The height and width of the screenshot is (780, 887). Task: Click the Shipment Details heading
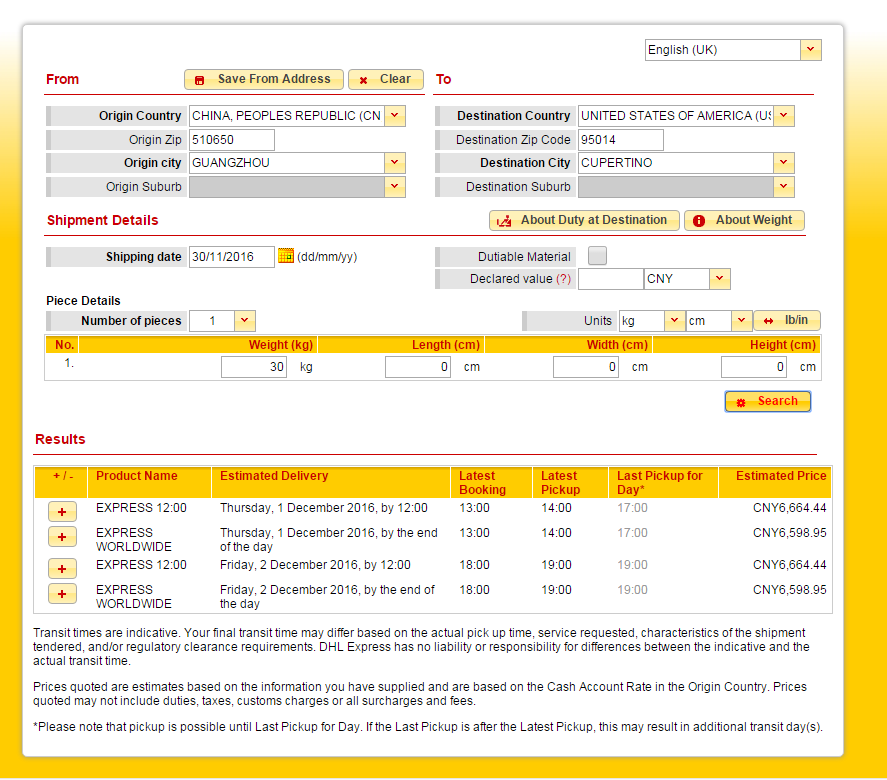102,220
